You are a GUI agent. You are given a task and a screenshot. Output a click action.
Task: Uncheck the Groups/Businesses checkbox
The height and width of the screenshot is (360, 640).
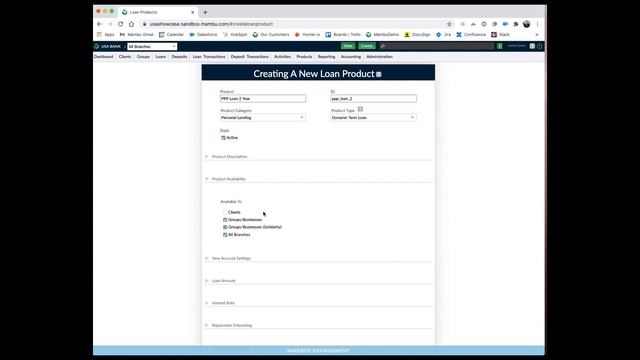point(225,220)
